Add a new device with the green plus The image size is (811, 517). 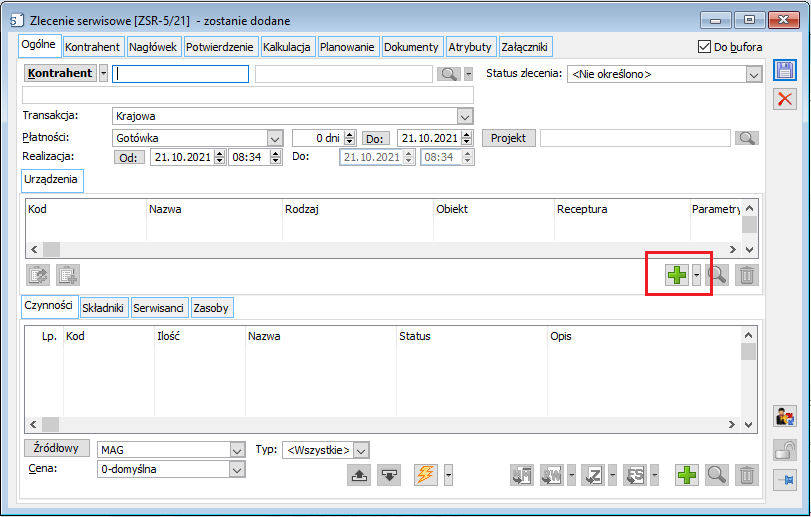pyautogui.click(x=677, y=275)
